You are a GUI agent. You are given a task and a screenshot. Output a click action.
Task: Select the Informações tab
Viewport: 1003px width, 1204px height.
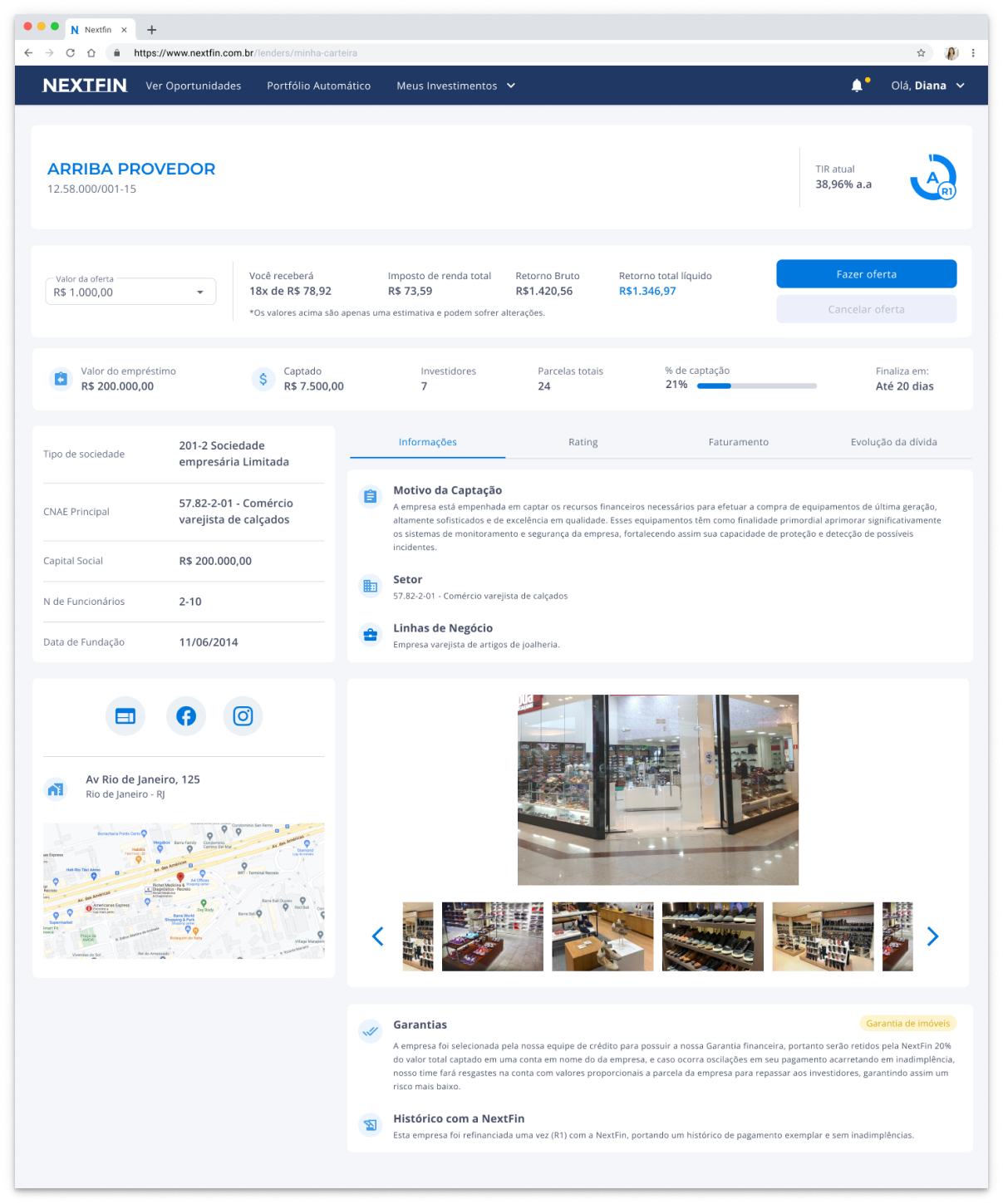click(x=428, y=442)
